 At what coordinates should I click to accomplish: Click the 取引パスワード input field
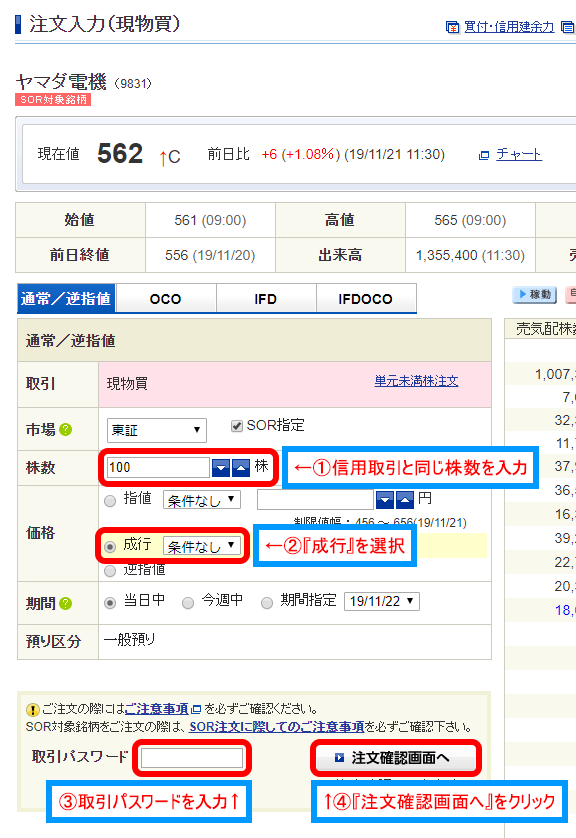click(x=192, y=758)
